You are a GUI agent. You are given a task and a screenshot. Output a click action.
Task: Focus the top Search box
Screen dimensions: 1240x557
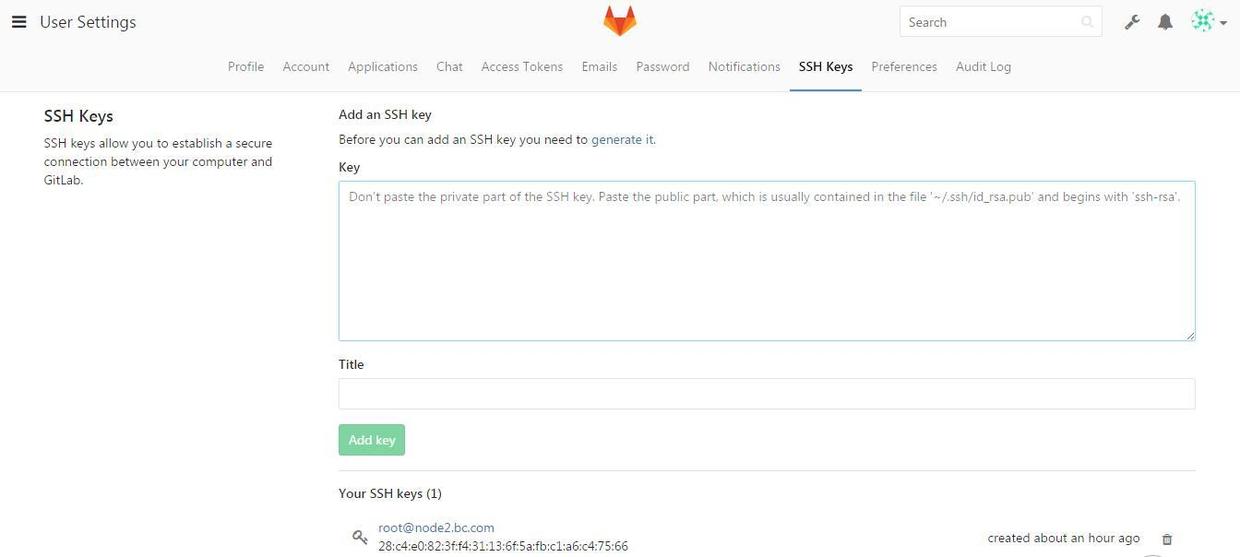[1000, 22]
